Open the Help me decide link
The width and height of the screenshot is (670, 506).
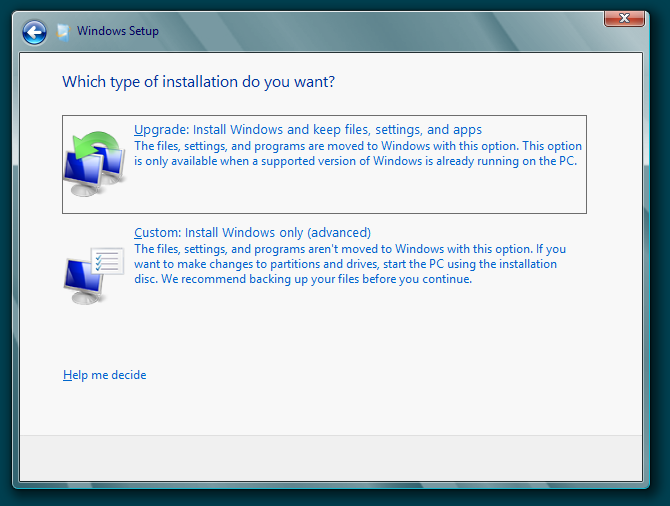(105, 375)
